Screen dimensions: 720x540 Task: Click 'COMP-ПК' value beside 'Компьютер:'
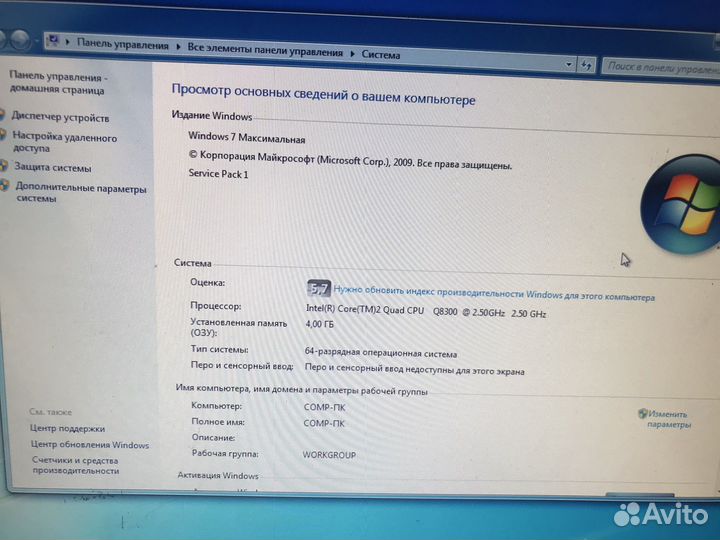pyautogui.click(x=324, y=407)
